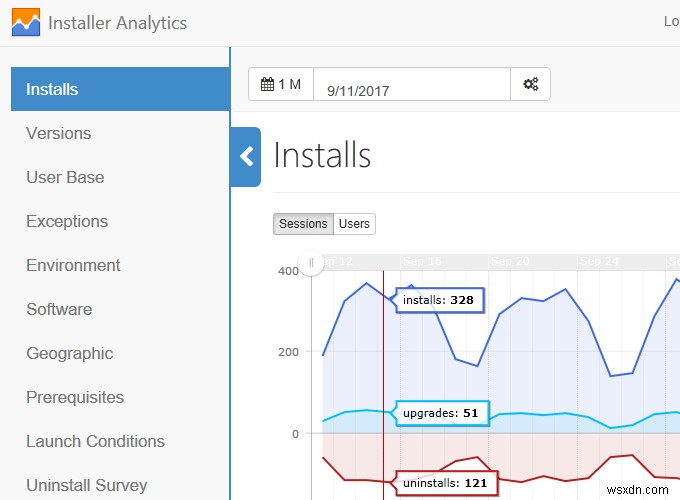
Task: Switch chart to Sessions view
Action: click(303, 224)
